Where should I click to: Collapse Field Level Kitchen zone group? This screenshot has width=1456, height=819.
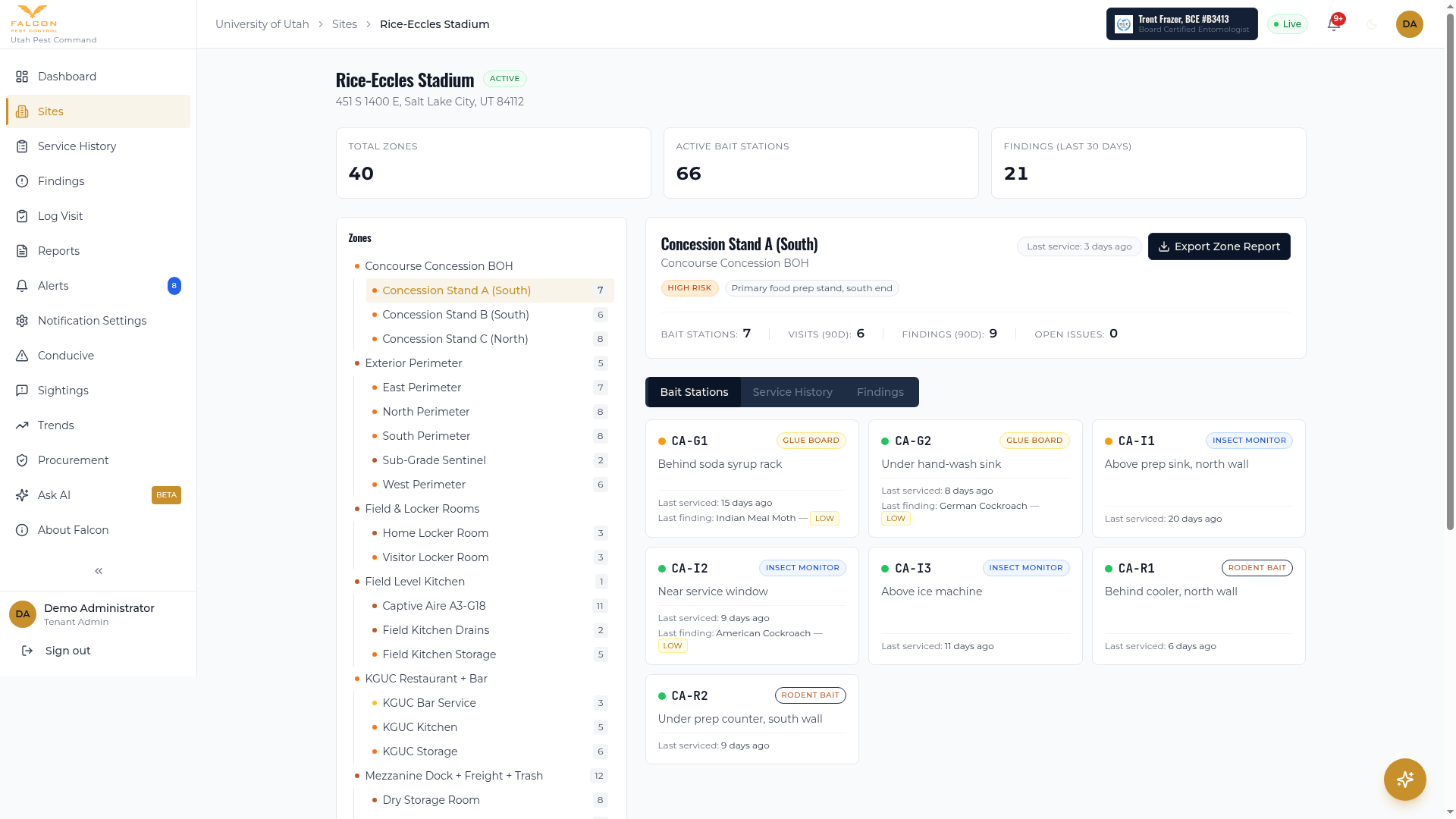tap(482, 582)
